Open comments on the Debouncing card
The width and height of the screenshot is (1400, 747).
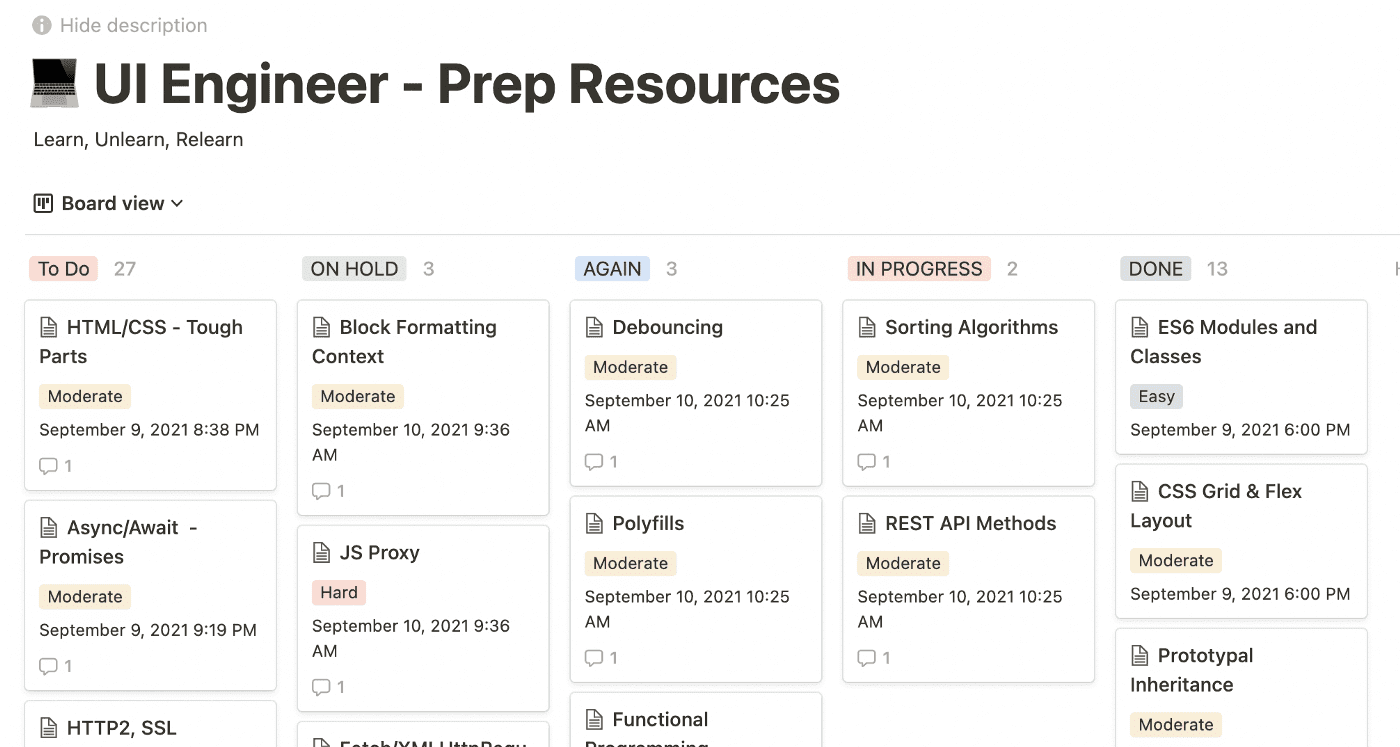(x=596, y=461)
